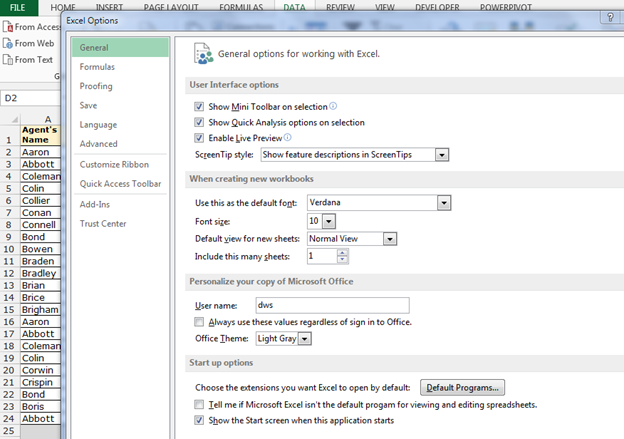Select the cell containing Braden
624x439 pixels.
click(41, 261)
